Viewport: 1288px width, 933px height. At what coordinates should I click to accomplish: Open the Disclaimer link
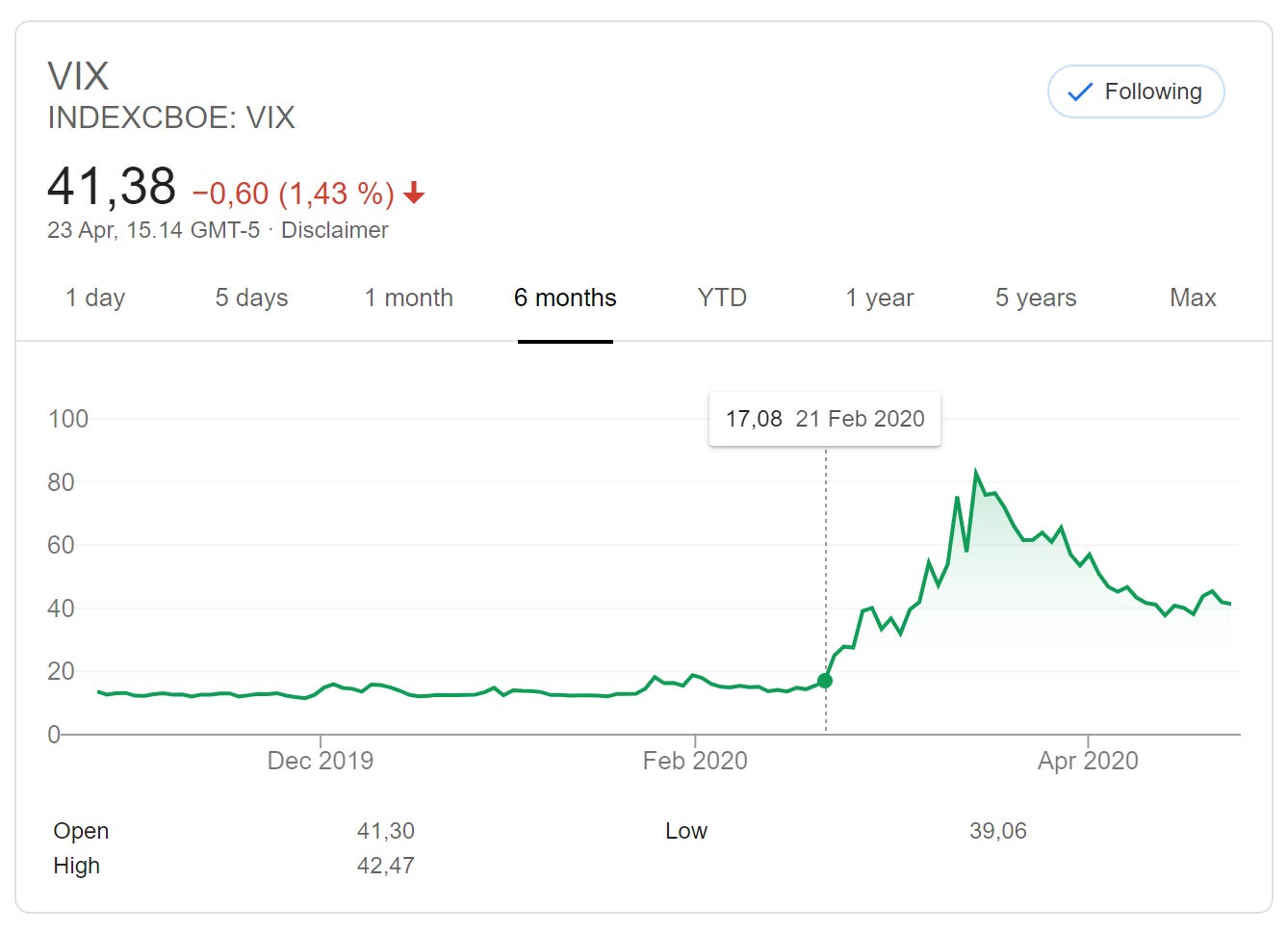pyautogui.click(x=334, y=231)
